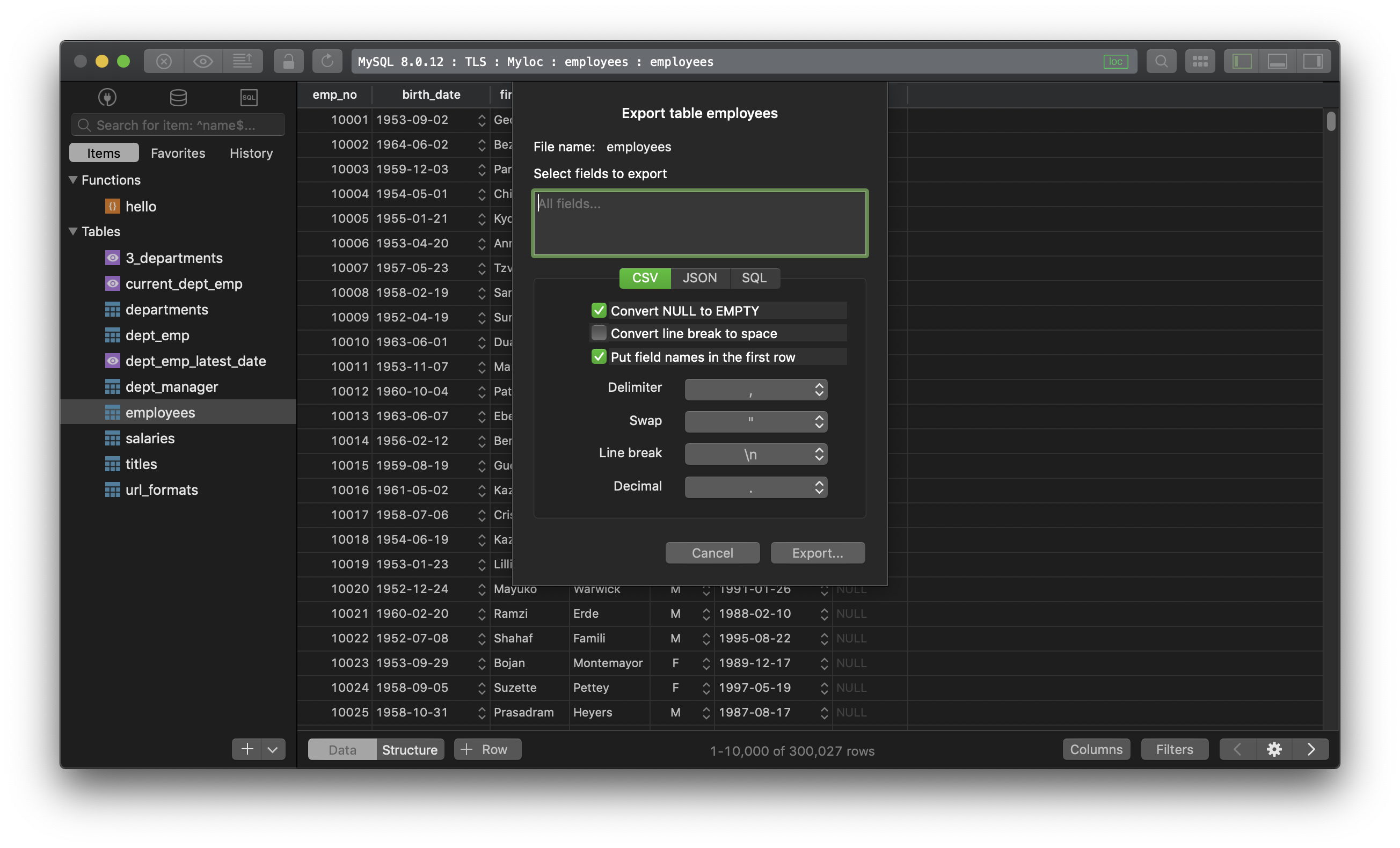This screenshot has height=848, width=1400.
Task: Click inside the All fields input box
Action: pos(699,223)
